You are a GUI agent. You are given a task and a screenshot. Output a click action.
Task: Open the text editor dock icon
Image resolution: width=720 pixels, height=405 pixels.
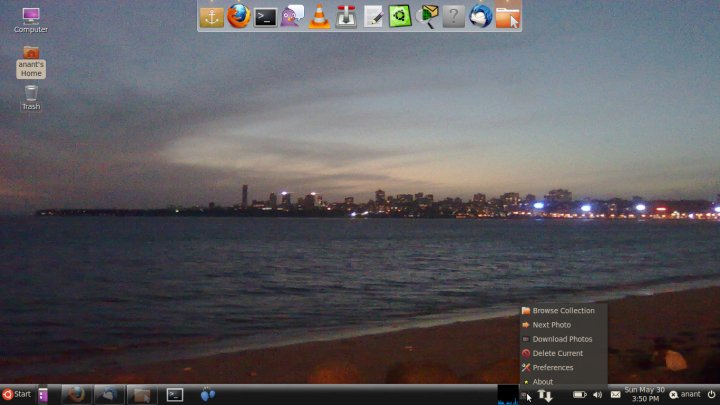pos(373,16)
